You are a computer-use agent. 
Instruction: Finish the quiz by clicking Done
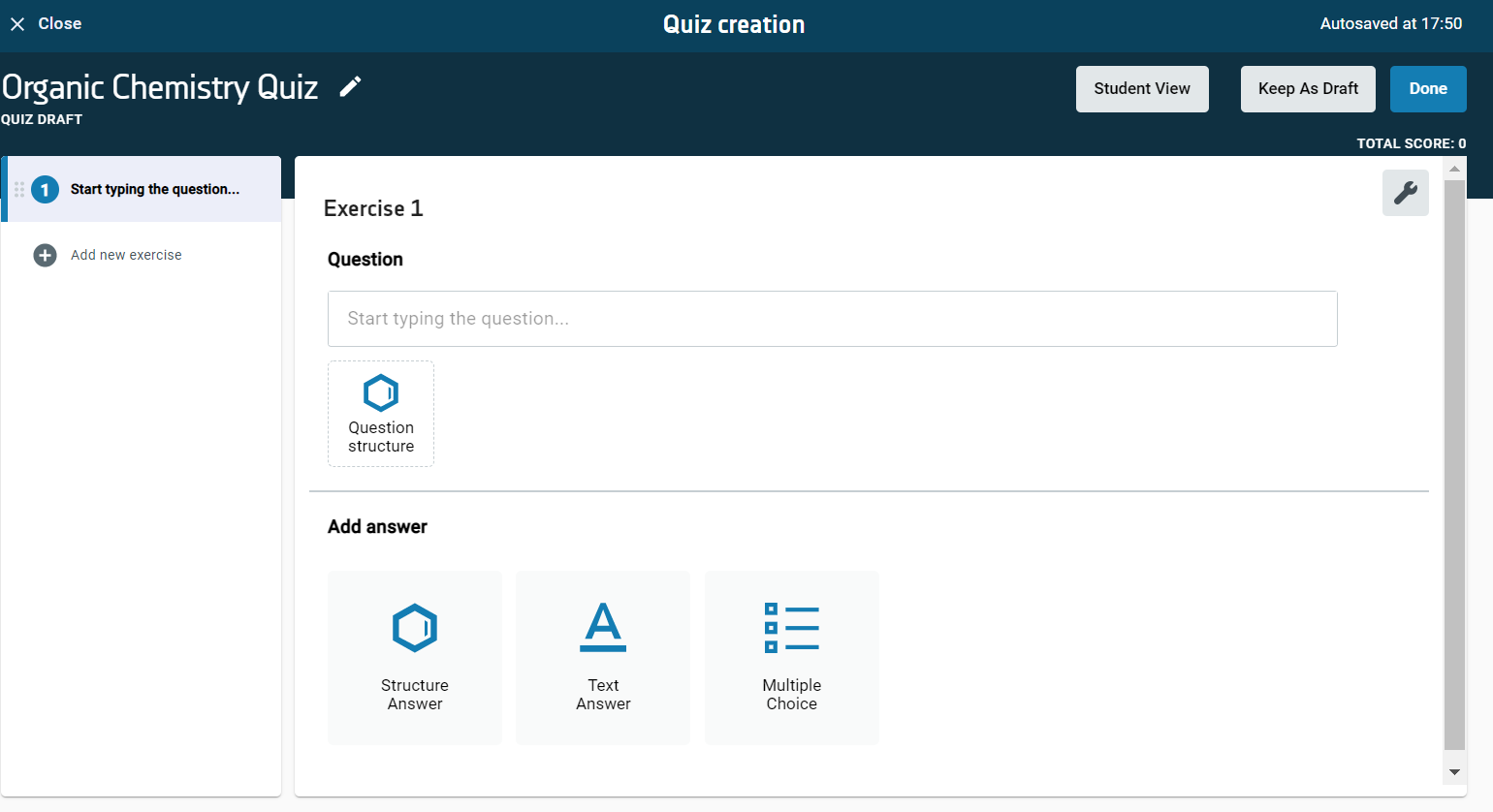click(x=1428, y=88)
